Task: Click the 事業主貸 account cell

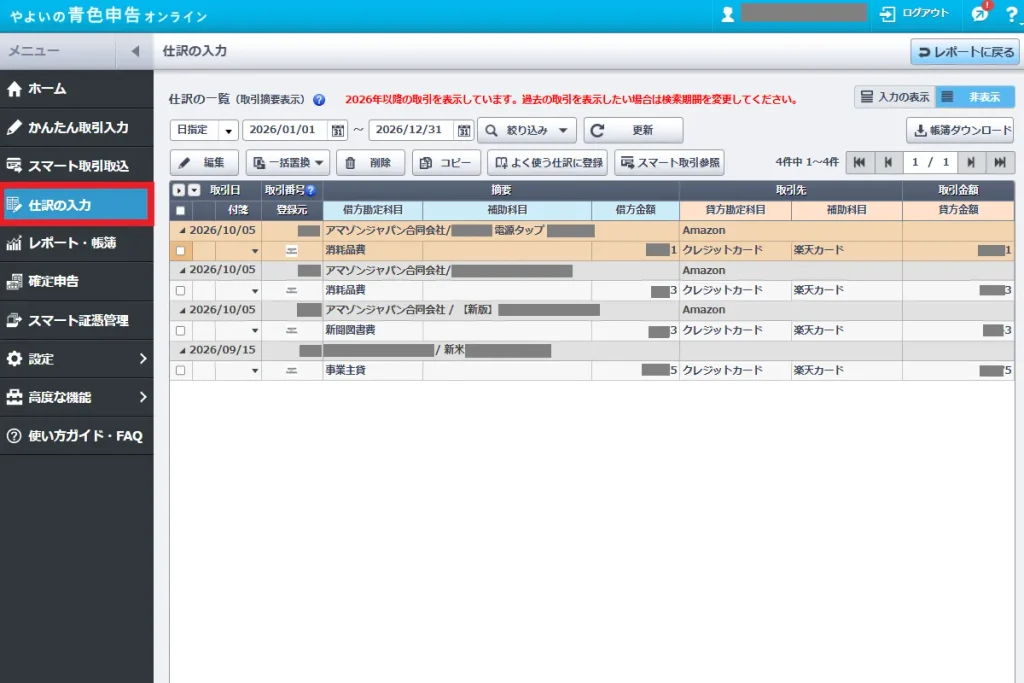Action: click(372, 370)
